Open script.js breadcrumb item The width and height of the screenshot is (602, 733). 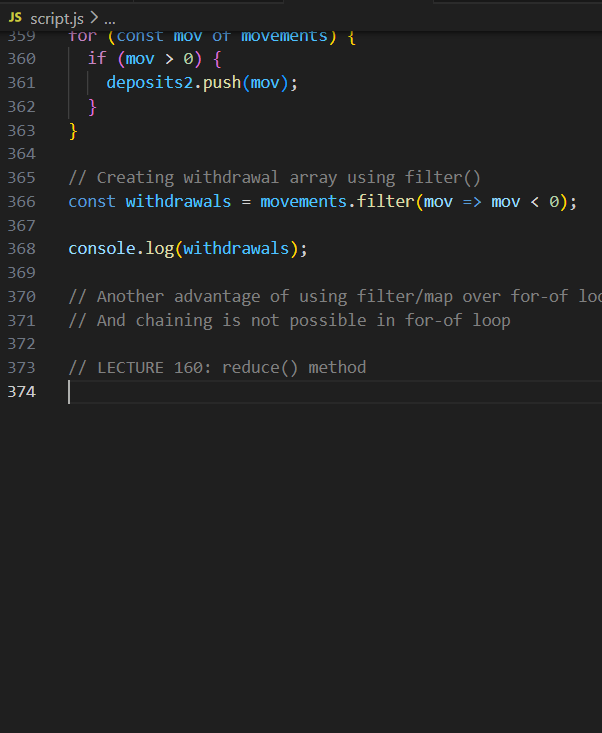(x=57, y=19)
